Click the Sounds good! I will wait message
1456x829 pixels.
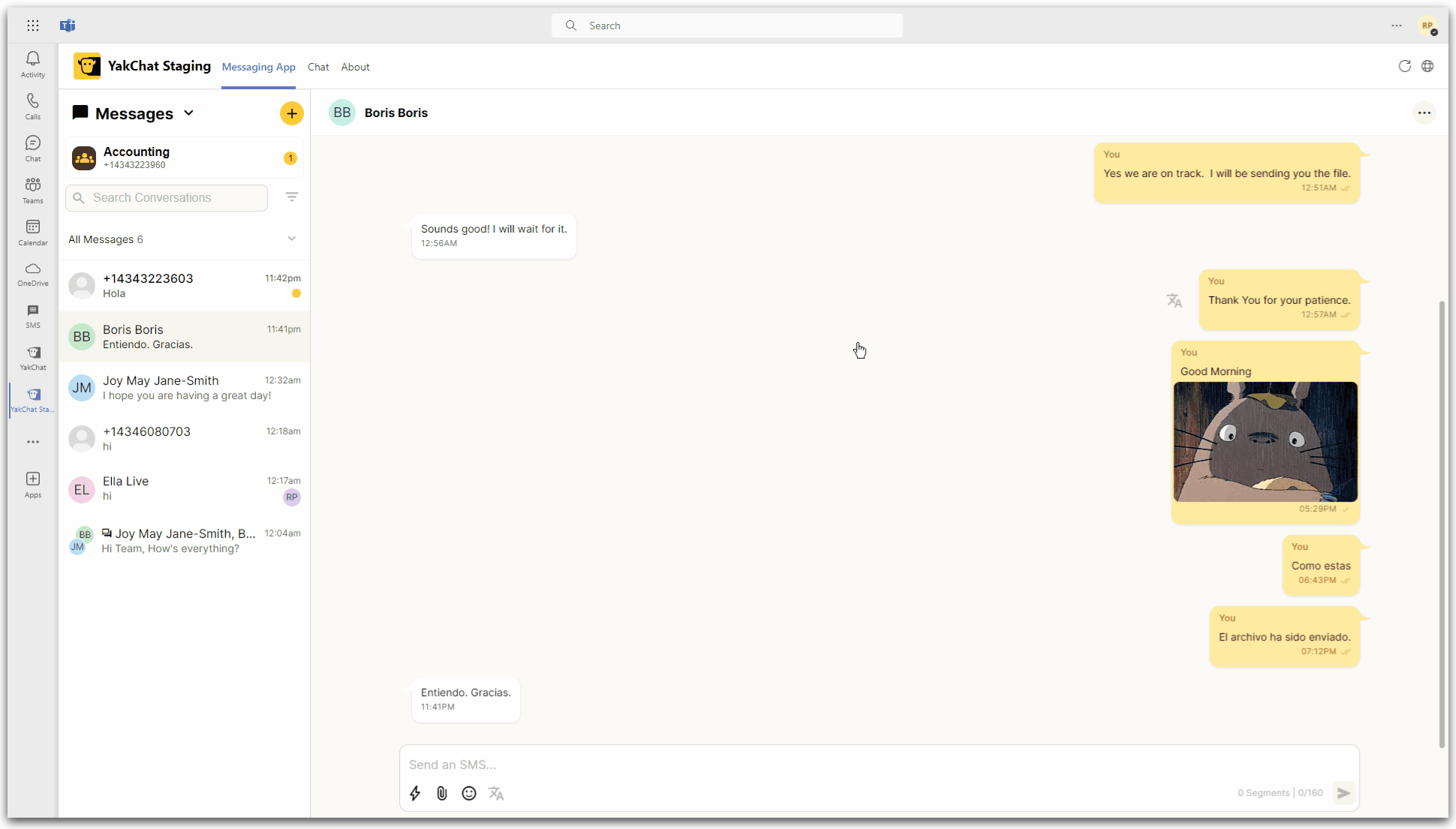point(494,236)
